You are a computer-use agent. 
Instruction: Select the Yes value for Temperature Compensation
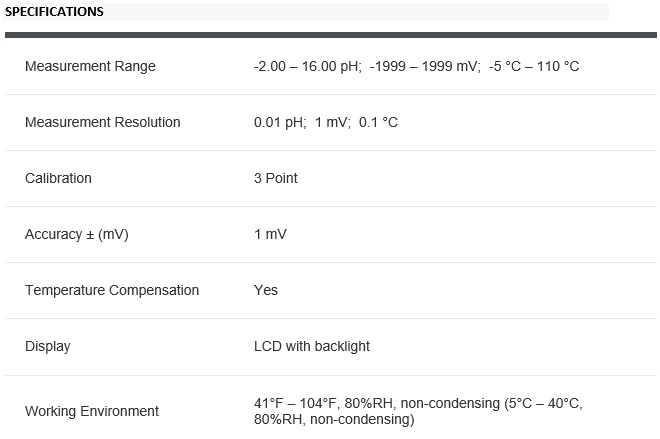(x=266, y=290)
